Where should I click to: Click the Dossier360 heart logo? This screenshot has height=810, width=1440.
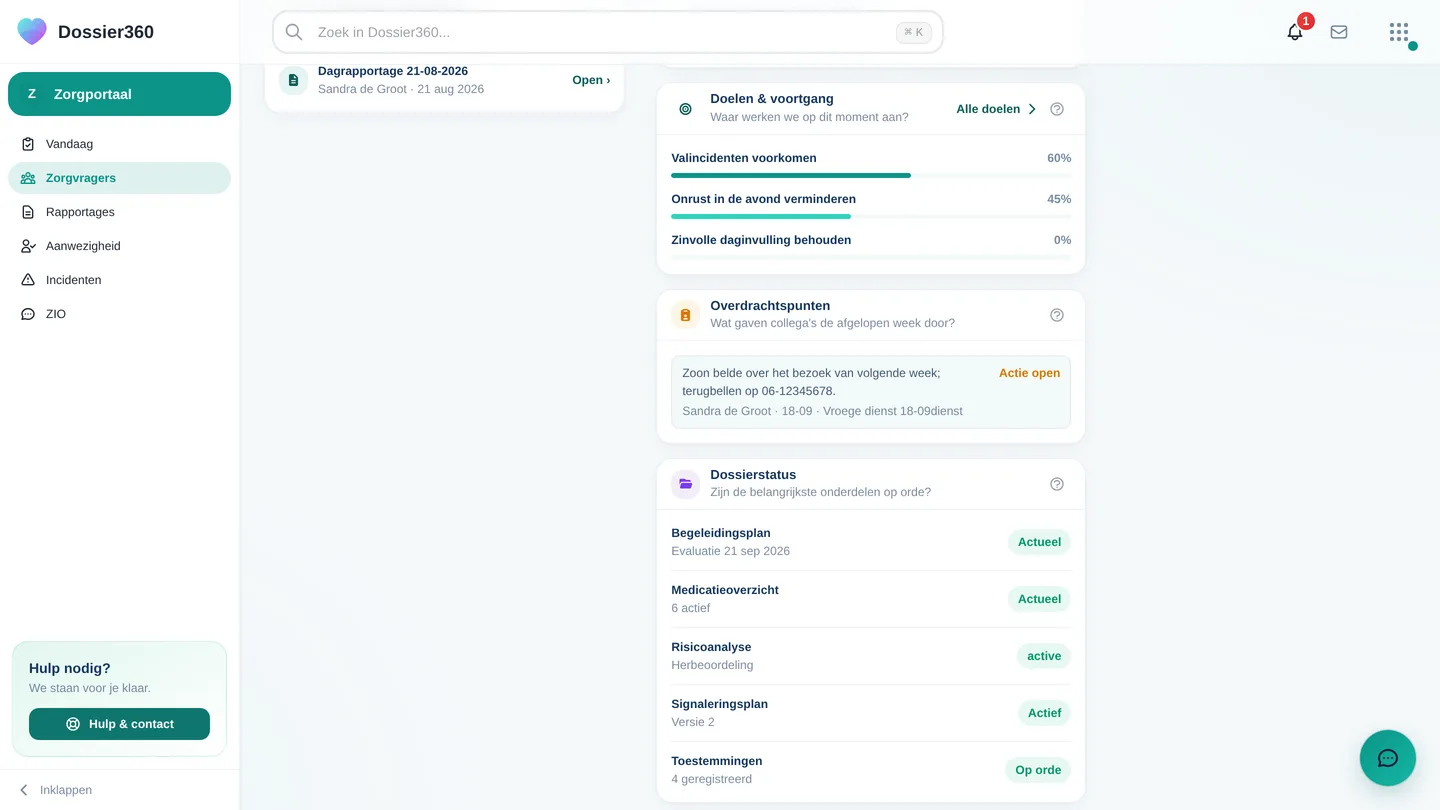(x=32, y=32)
